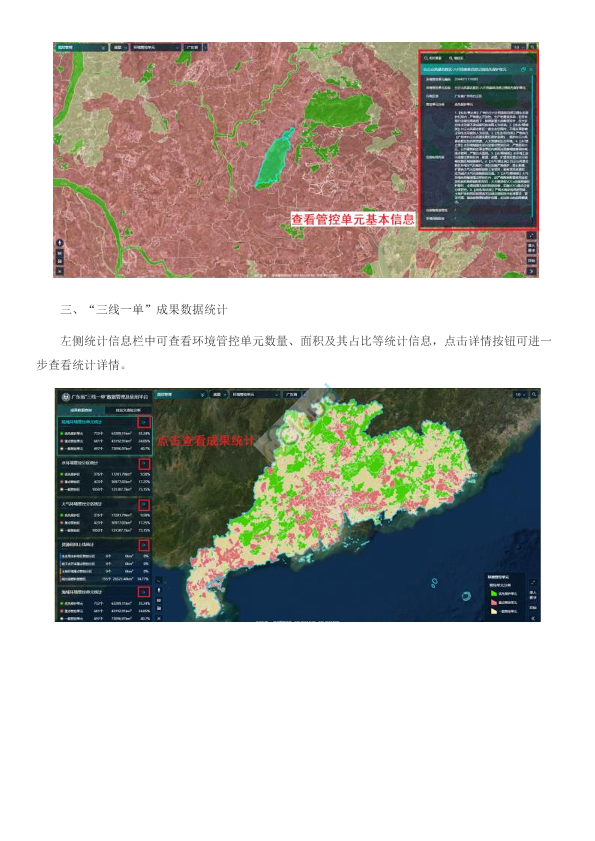
Task: Click the cyan-highlighted control unit polygon
Action: click(274, 158)
